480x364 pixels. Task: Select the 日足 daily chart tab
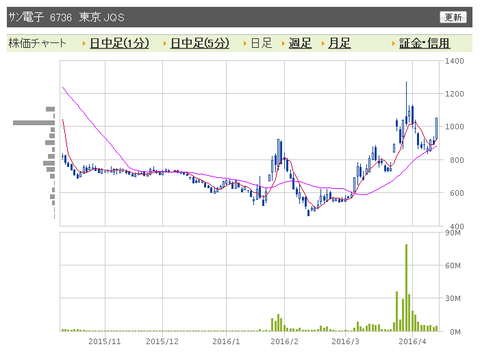[261, 43]
